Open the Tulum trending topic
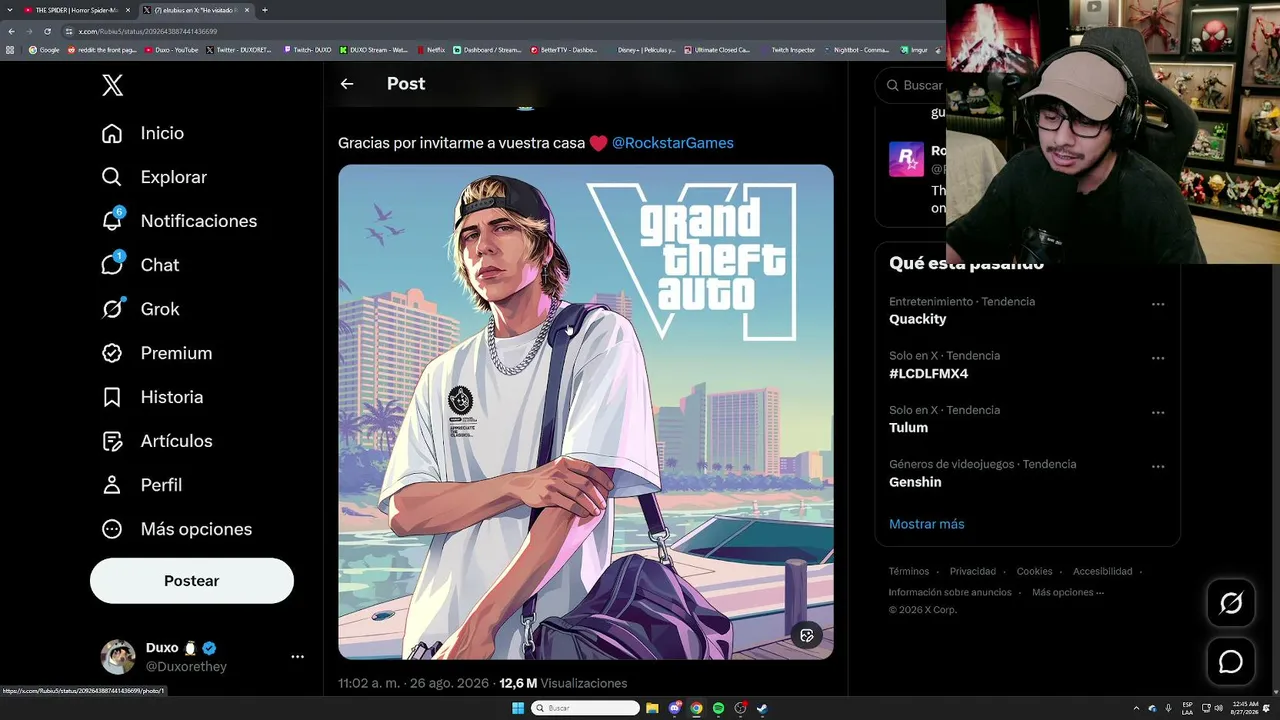 909,428
